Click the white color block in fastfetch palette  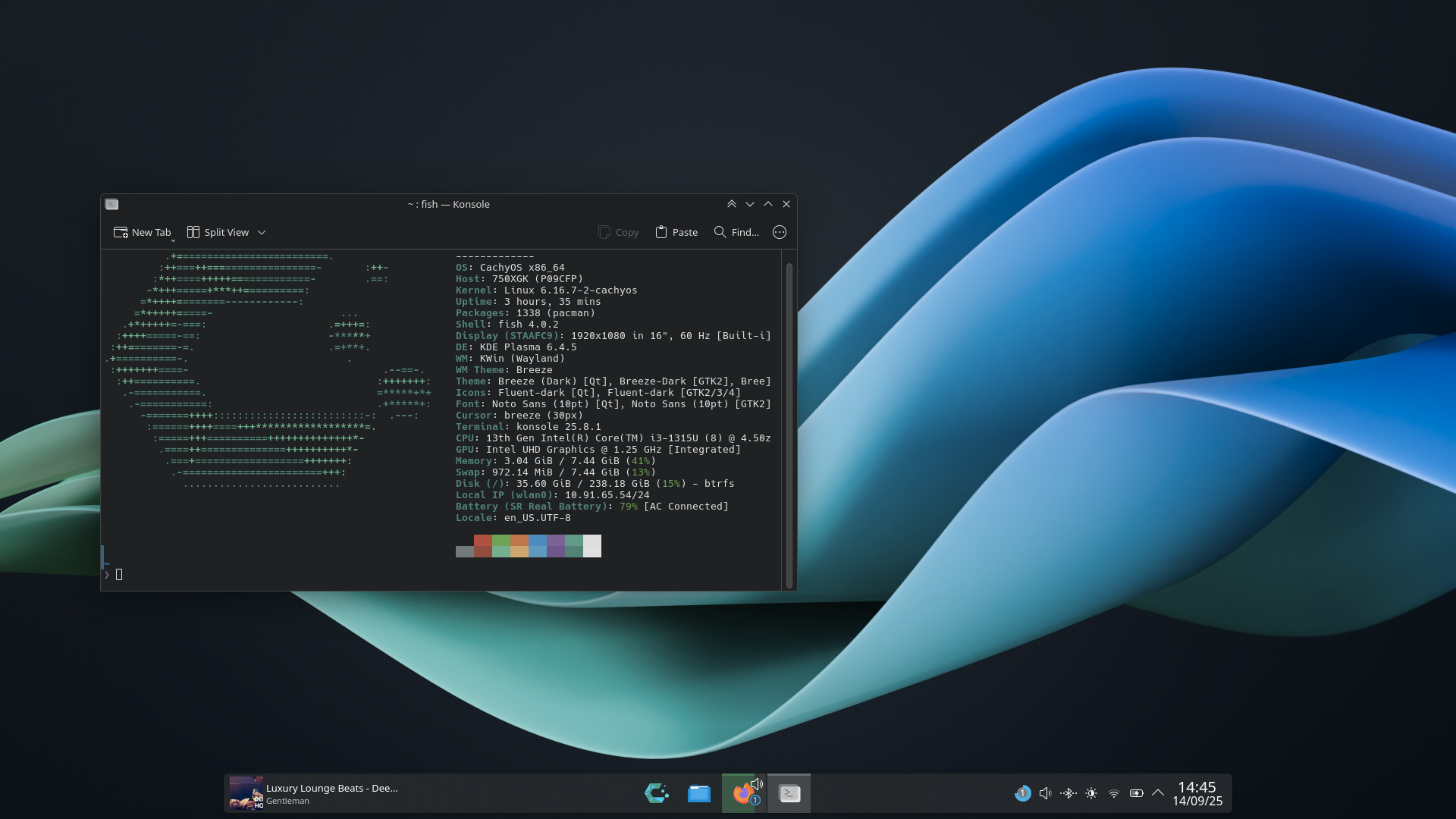tap(592, 546)
